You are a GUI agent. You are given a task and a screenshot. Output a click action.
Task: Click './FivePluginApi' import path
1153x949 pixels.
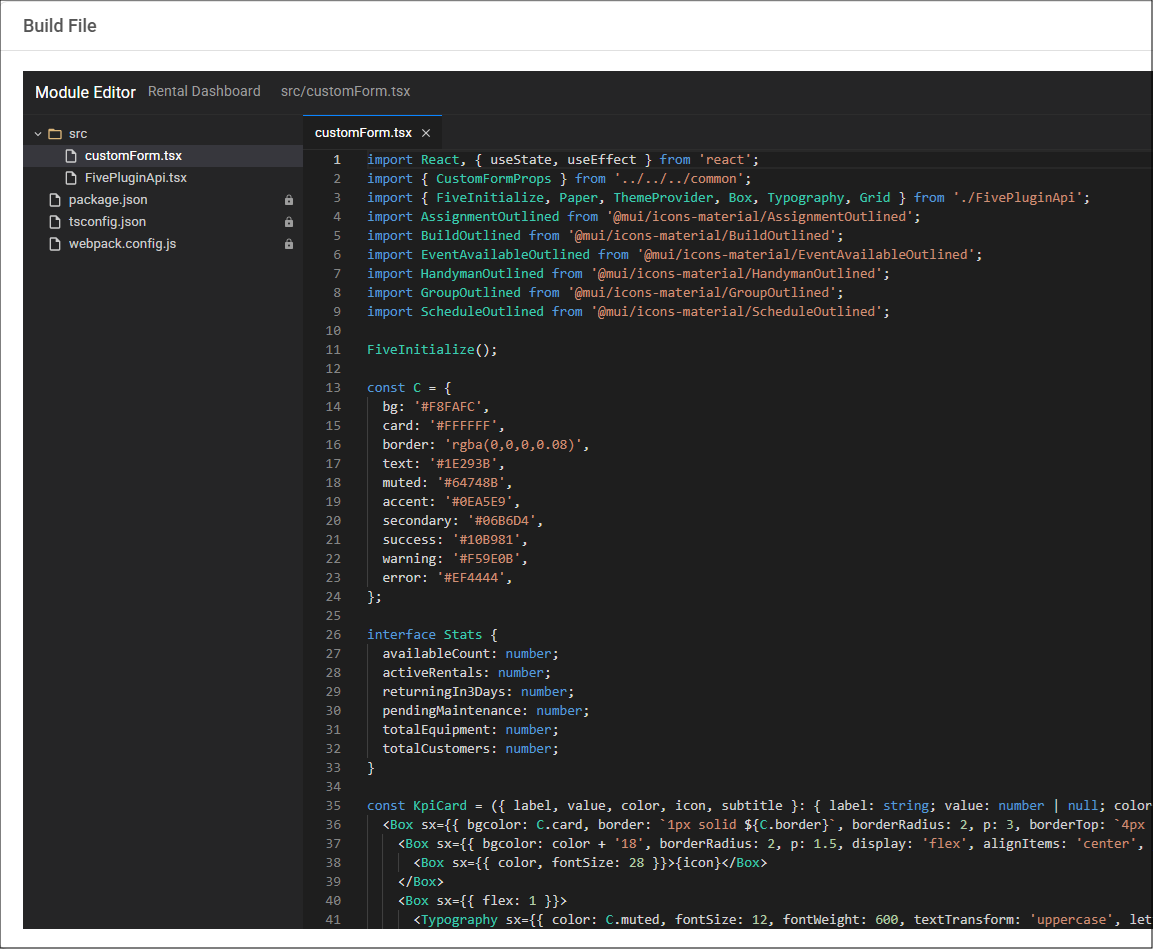click(1018, 198)
